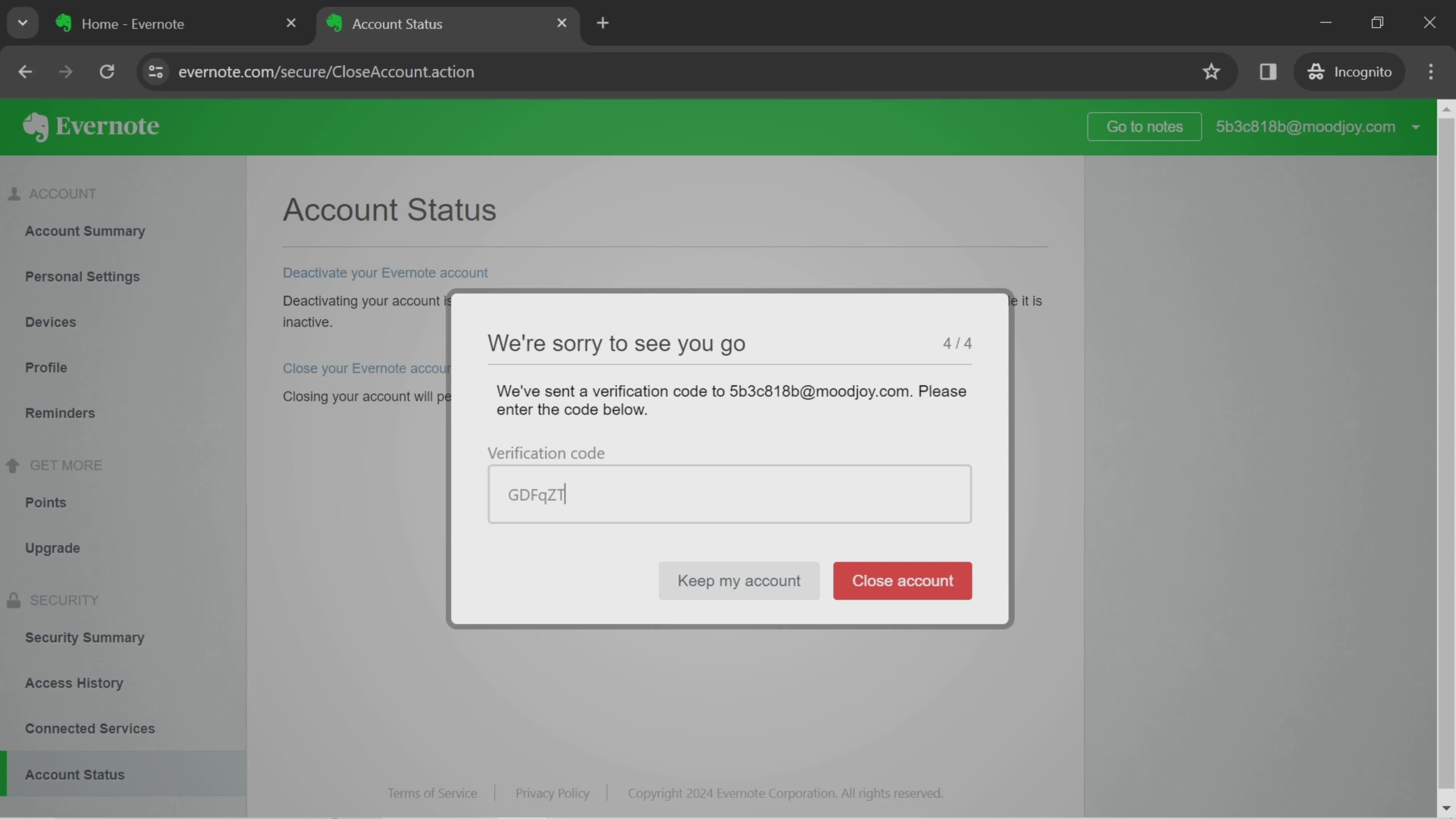Click the Access History link

73,682
